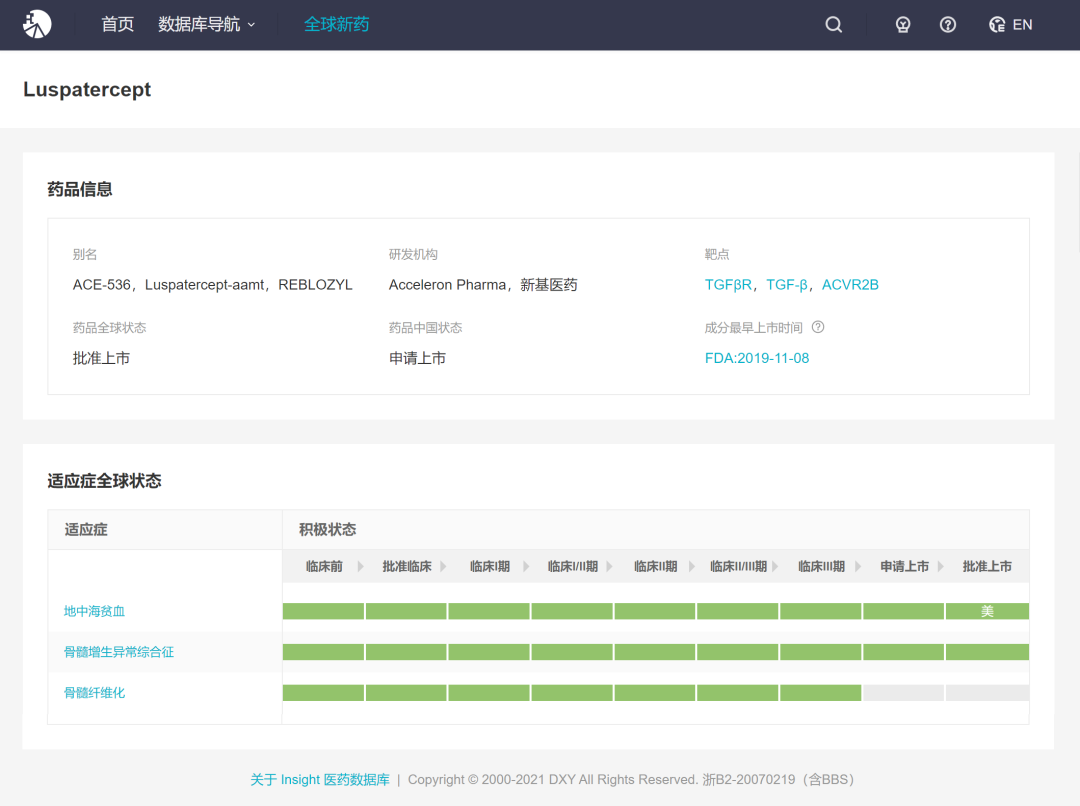Open the search magnifier icon
Viewport: 1080px width, 806px height.
point(833,25)
